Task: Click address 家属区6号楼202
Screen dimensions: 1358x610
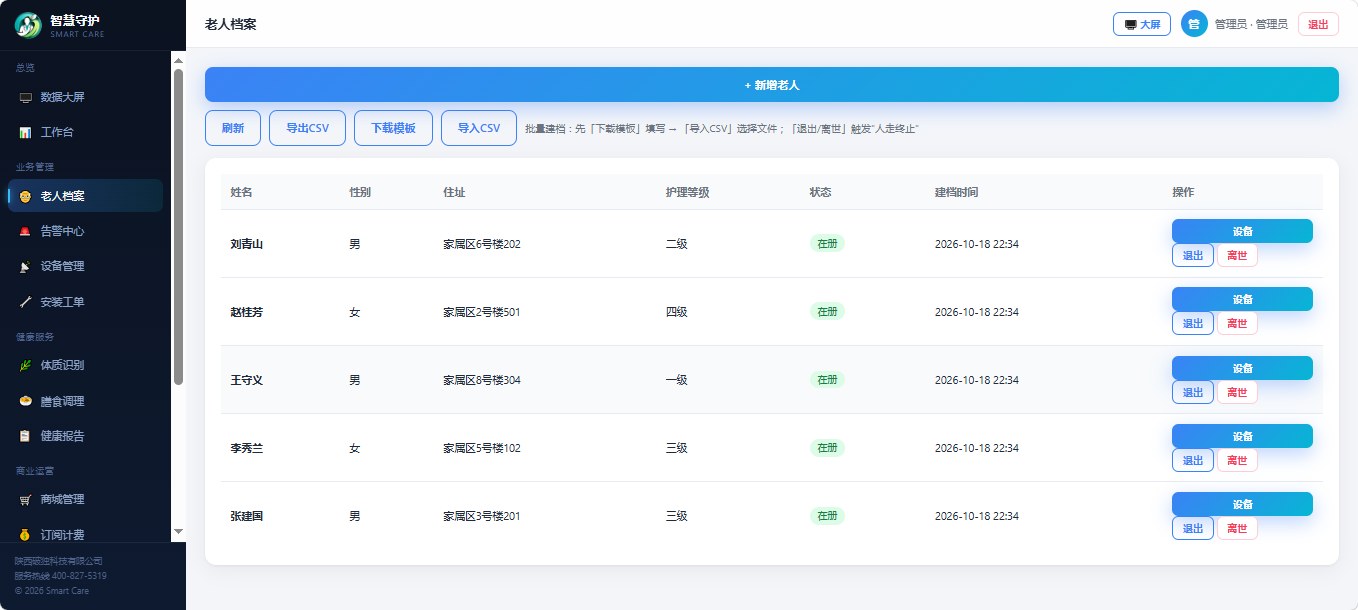Action: [482, 244]
